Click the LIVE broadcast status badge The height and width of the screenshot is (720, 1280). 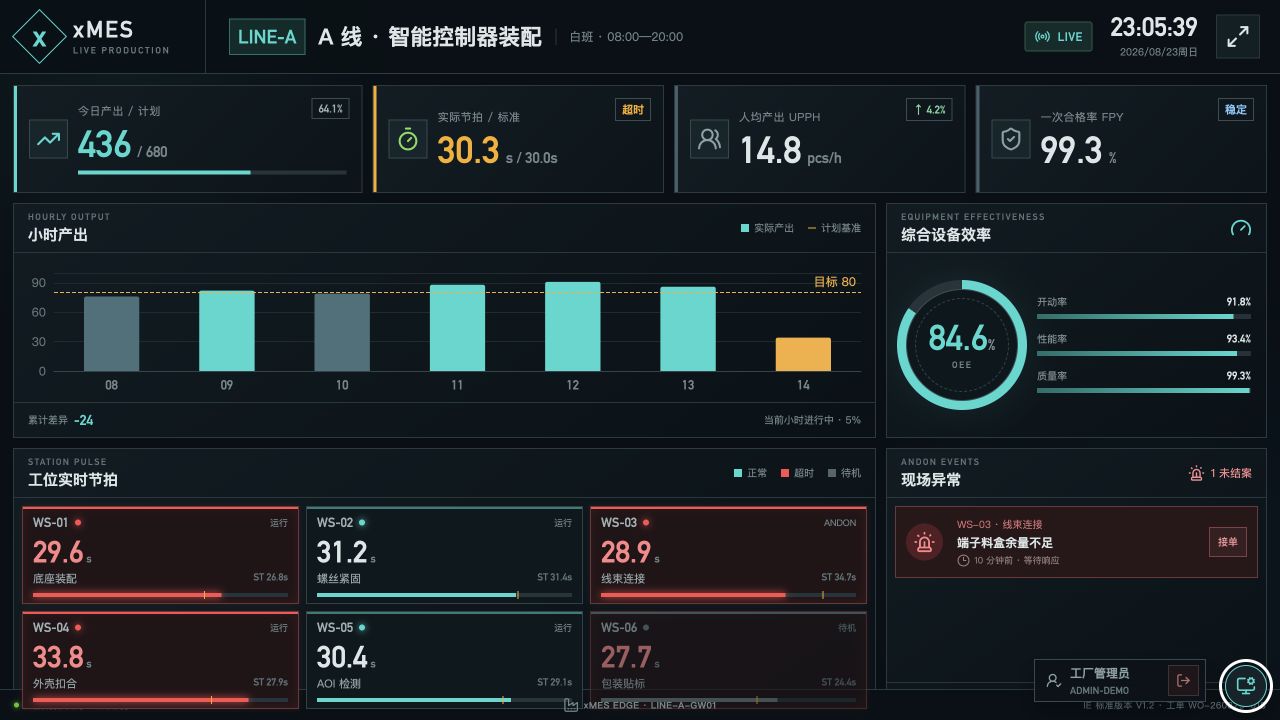click(x=1058, y=37)
